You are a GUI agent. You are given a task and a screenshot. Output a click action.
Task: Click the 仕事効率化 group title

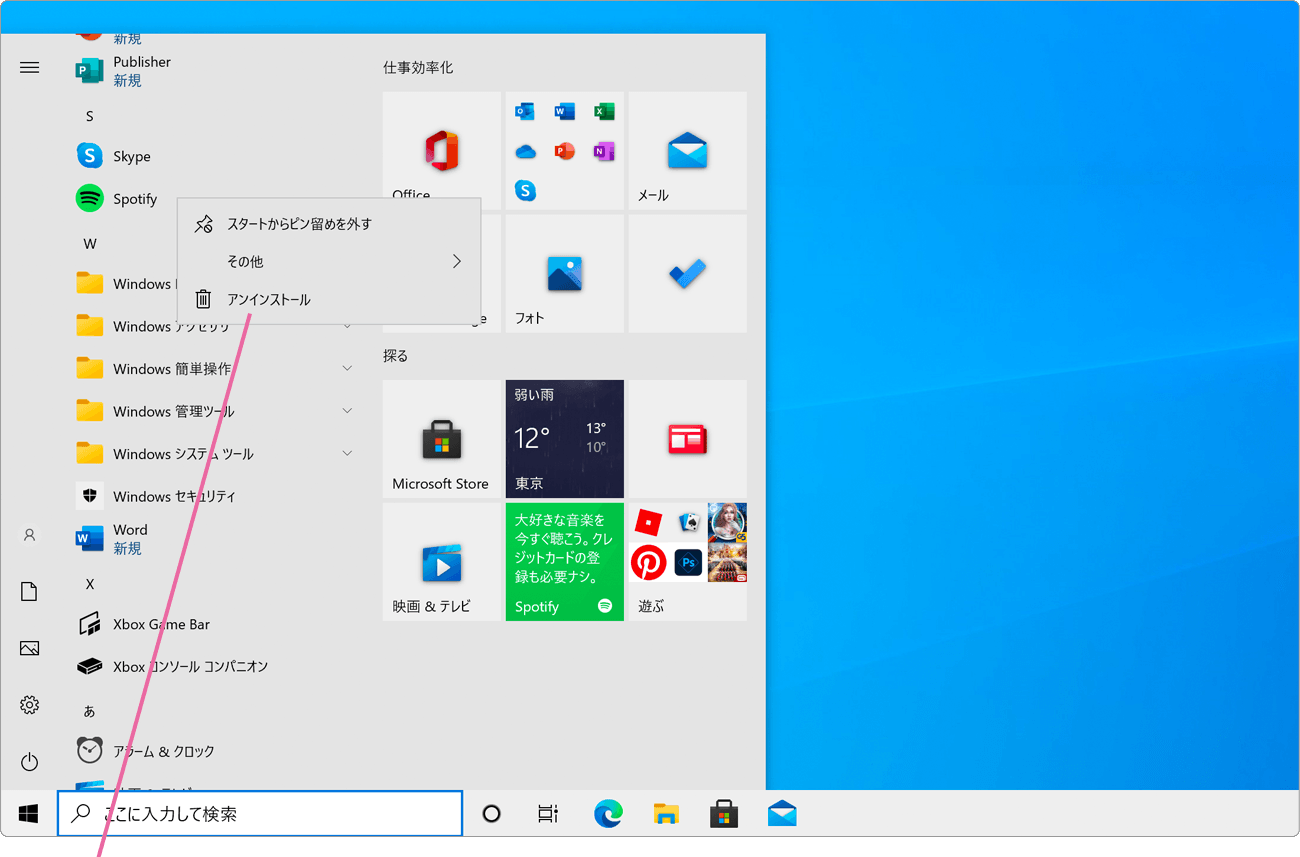[x=418, y=67]
